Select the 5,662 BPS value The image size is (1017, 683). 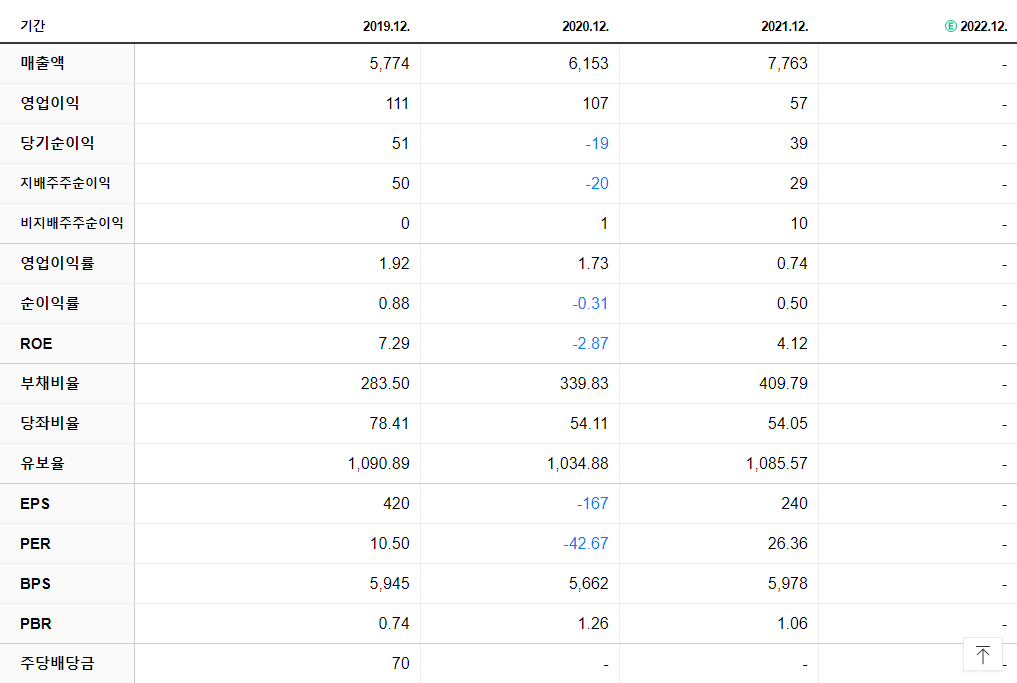[588, 584]
